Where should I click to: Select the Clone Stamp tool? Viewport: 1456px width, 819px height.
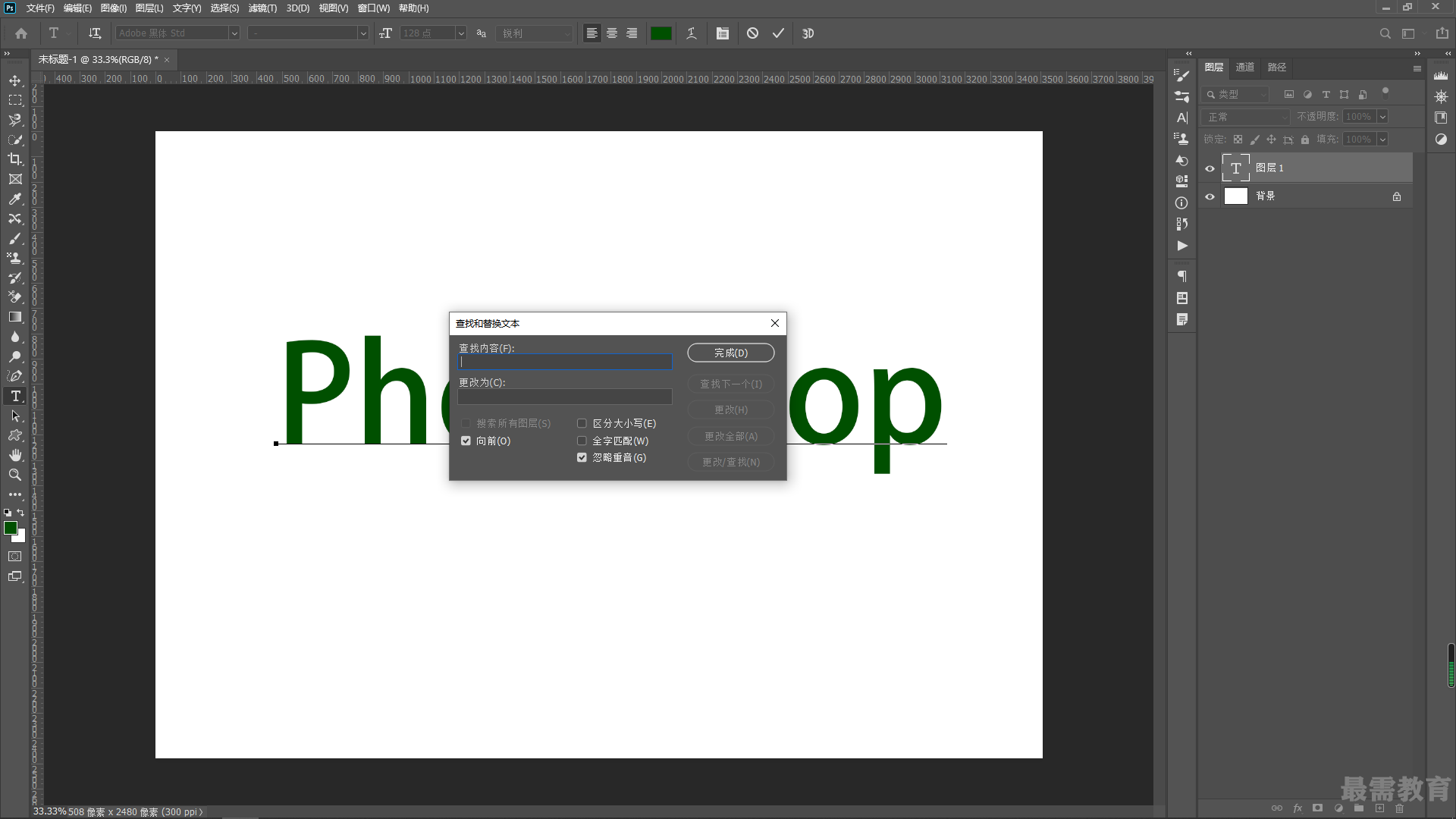click(x=15, y=258)
